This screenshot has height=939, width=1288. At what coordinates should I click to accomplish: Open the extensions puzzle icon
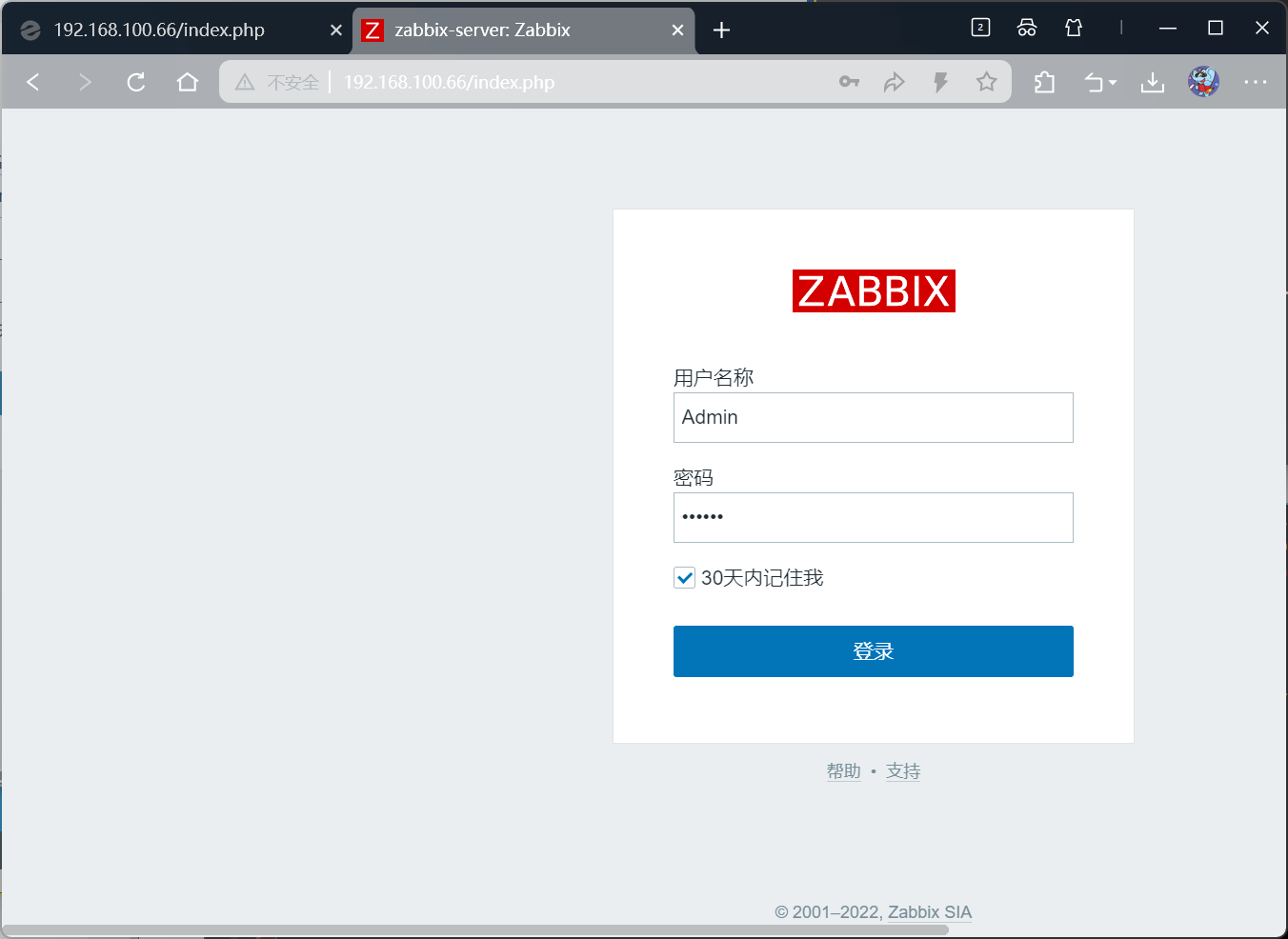(x=1044, y=82)
